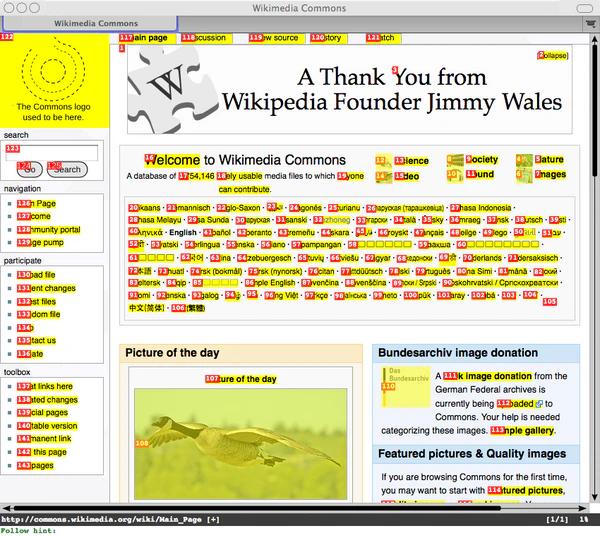Viewport: 600px width, 536px height.
Task: Click the icon next to the Science link
Action: (x=382, y=160)
